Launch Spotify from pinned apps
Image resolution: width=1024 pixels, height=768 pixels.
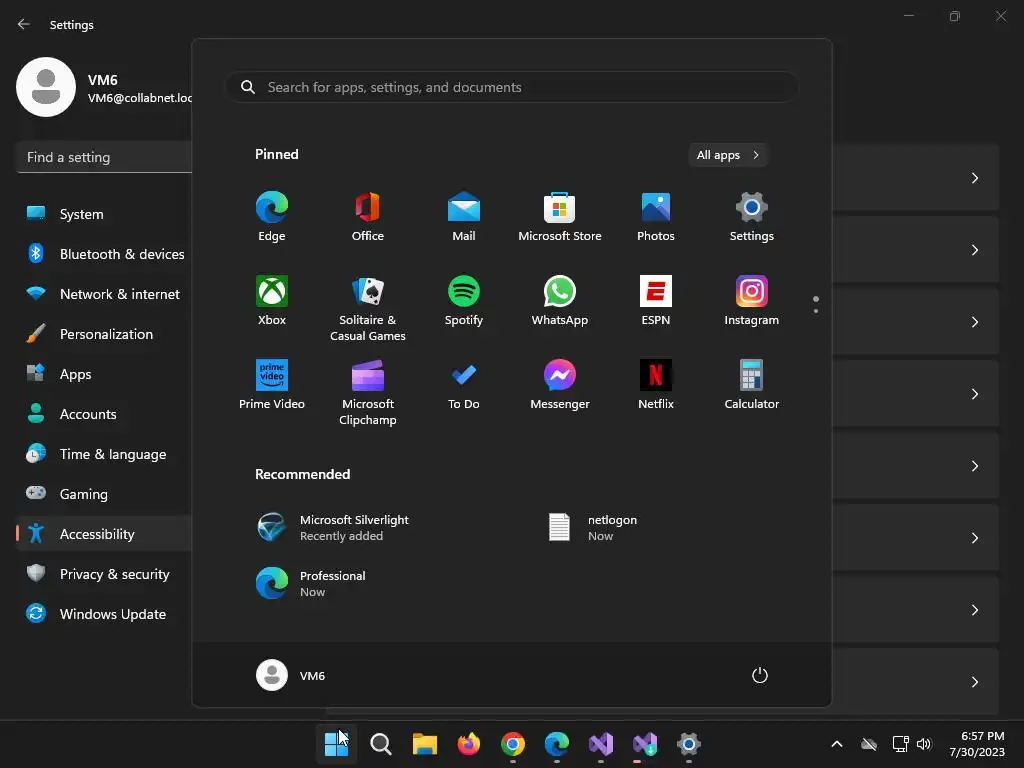coord(464,300)
